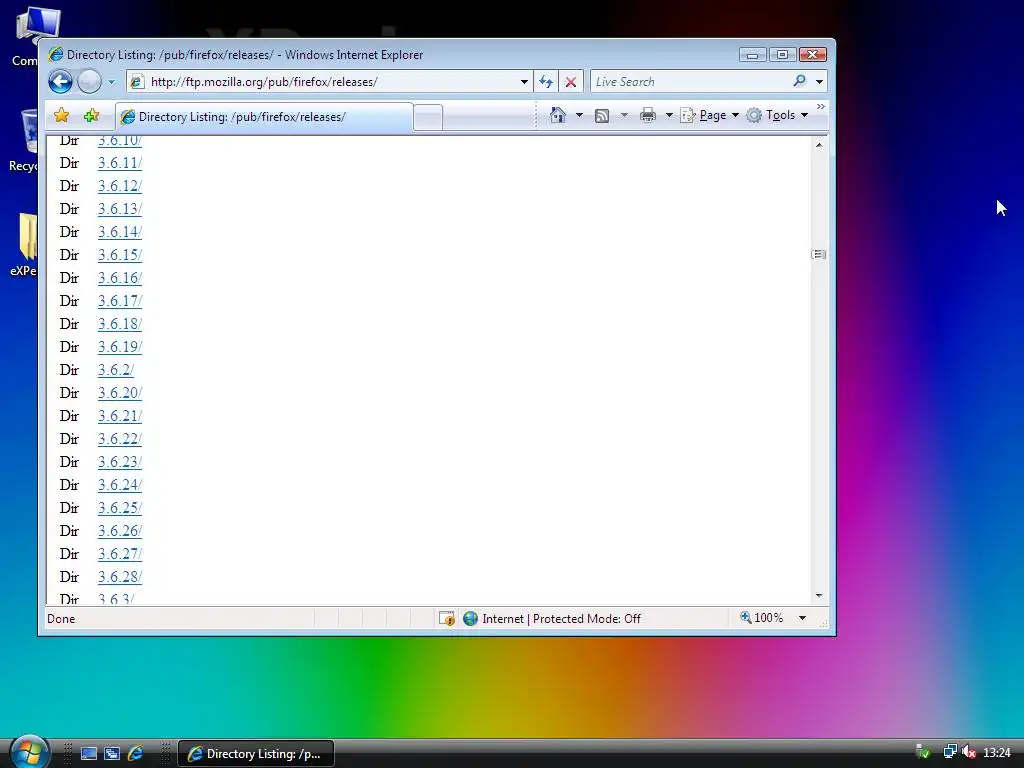Click the green shield tray icon
Viewport: 1024px width, 768px height.
pyautogui.click(x=923, y=752)
